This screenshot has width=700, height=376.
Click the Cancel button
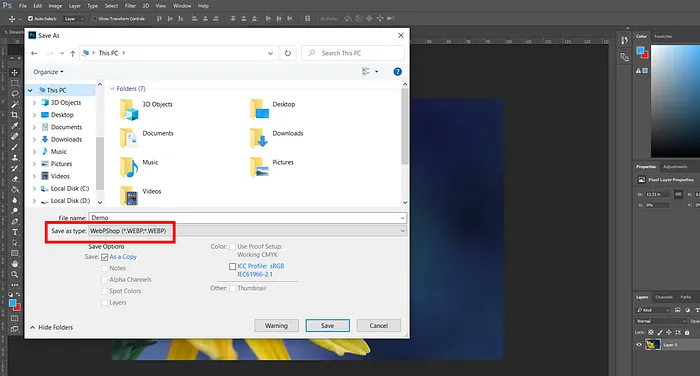pos(379,326)
